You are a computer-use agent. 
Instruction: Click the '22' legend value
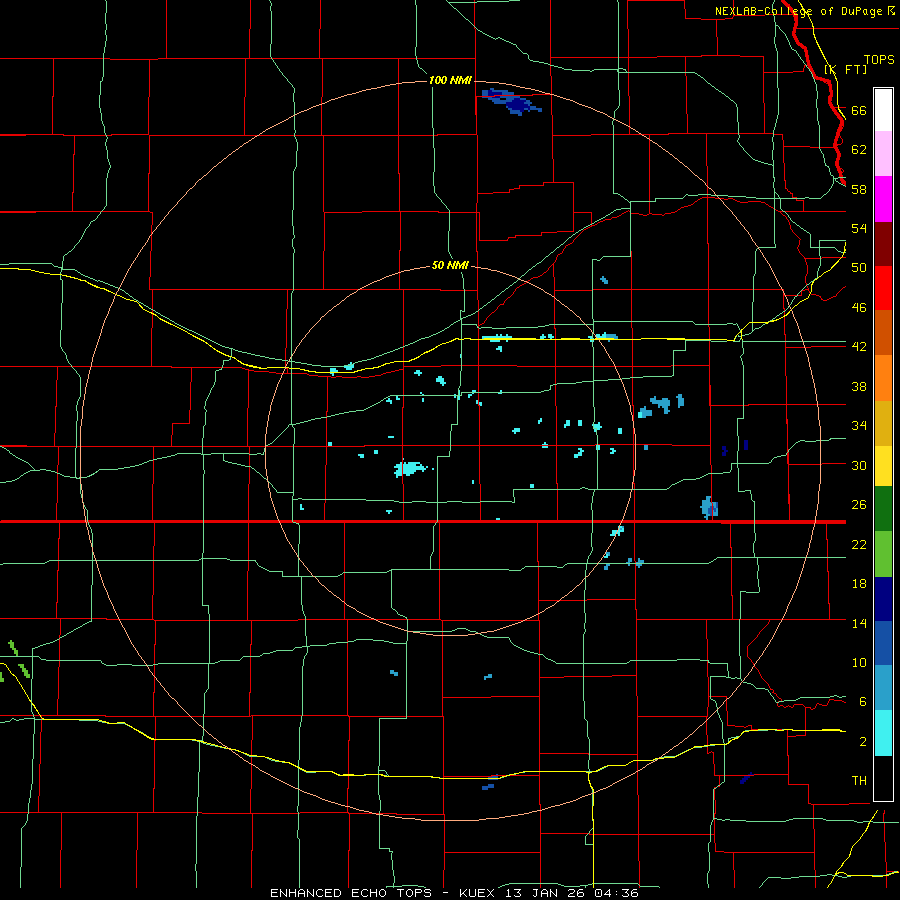859,544
